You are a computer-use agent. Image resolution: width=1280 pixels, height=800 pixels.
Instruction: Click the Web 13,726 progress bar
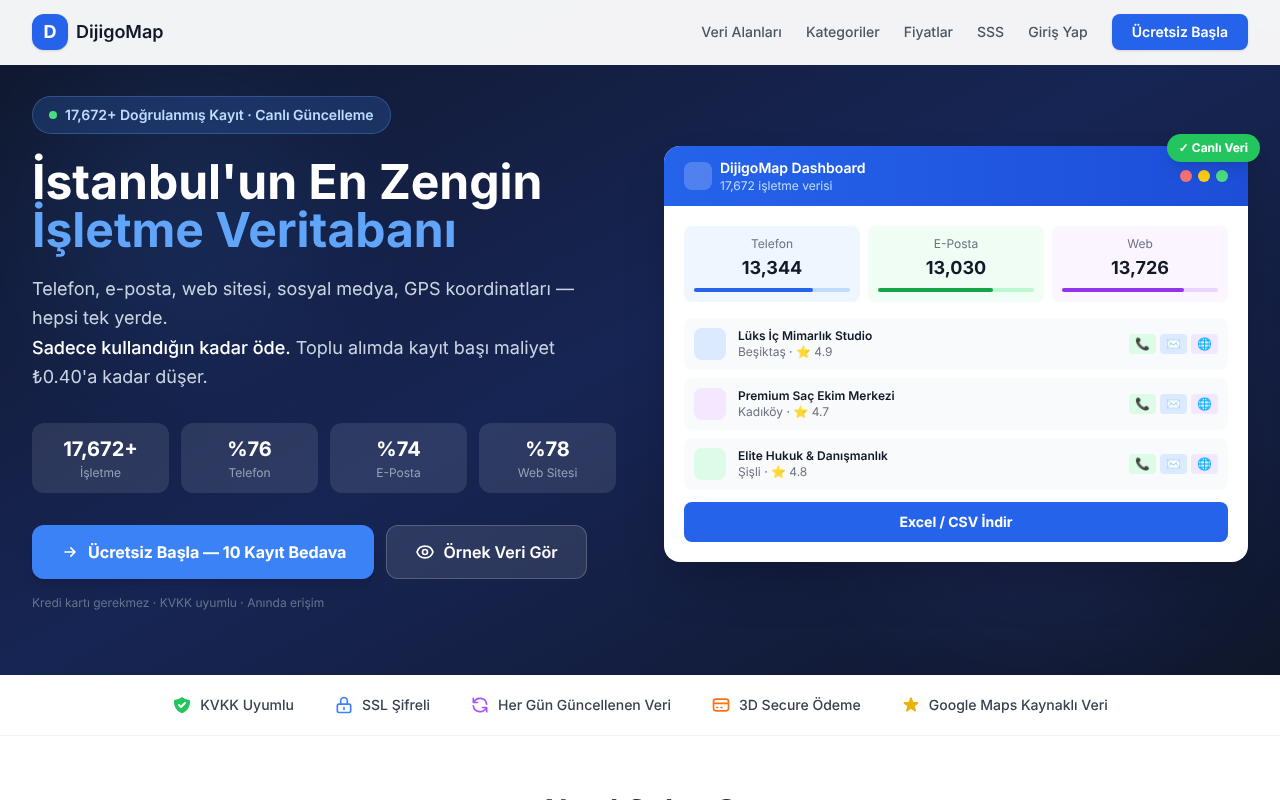pos(1140,290)
